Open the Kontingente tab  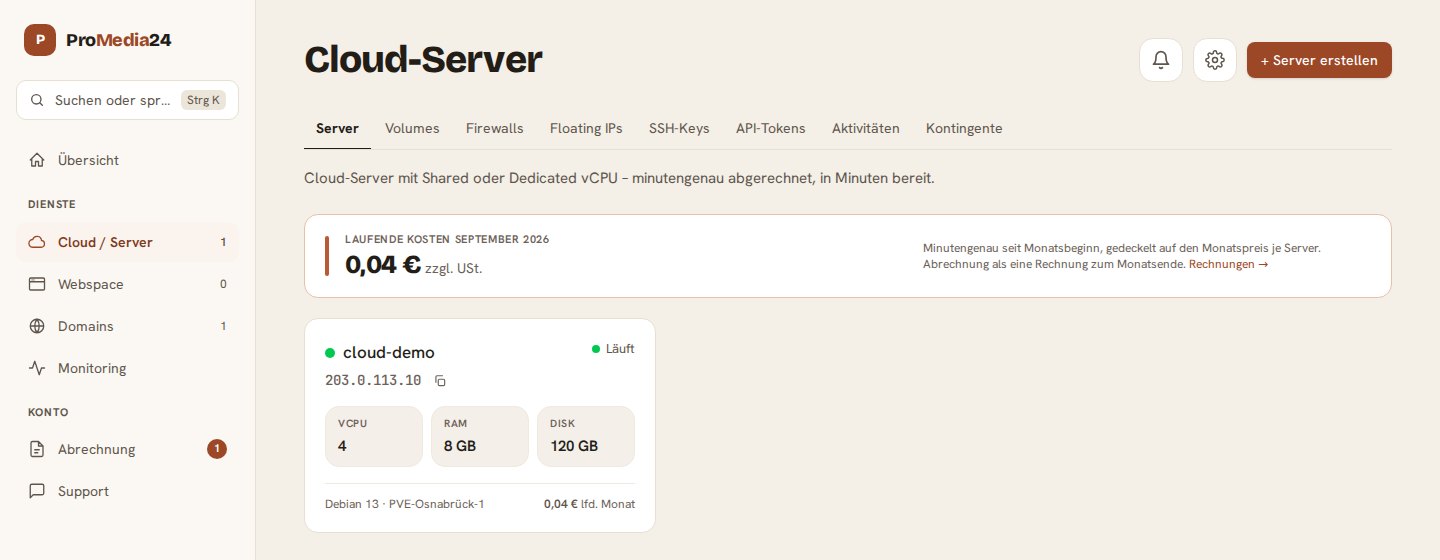[964, 128]
